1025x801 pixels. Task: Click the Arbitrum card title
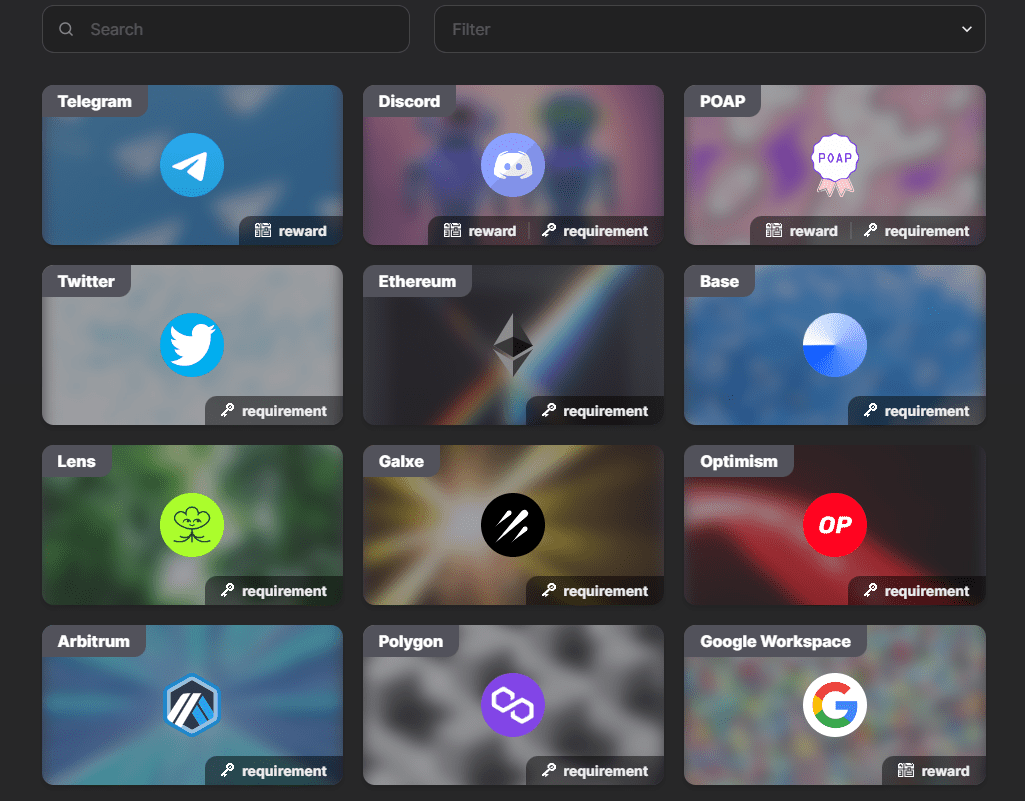click(93, 641)
